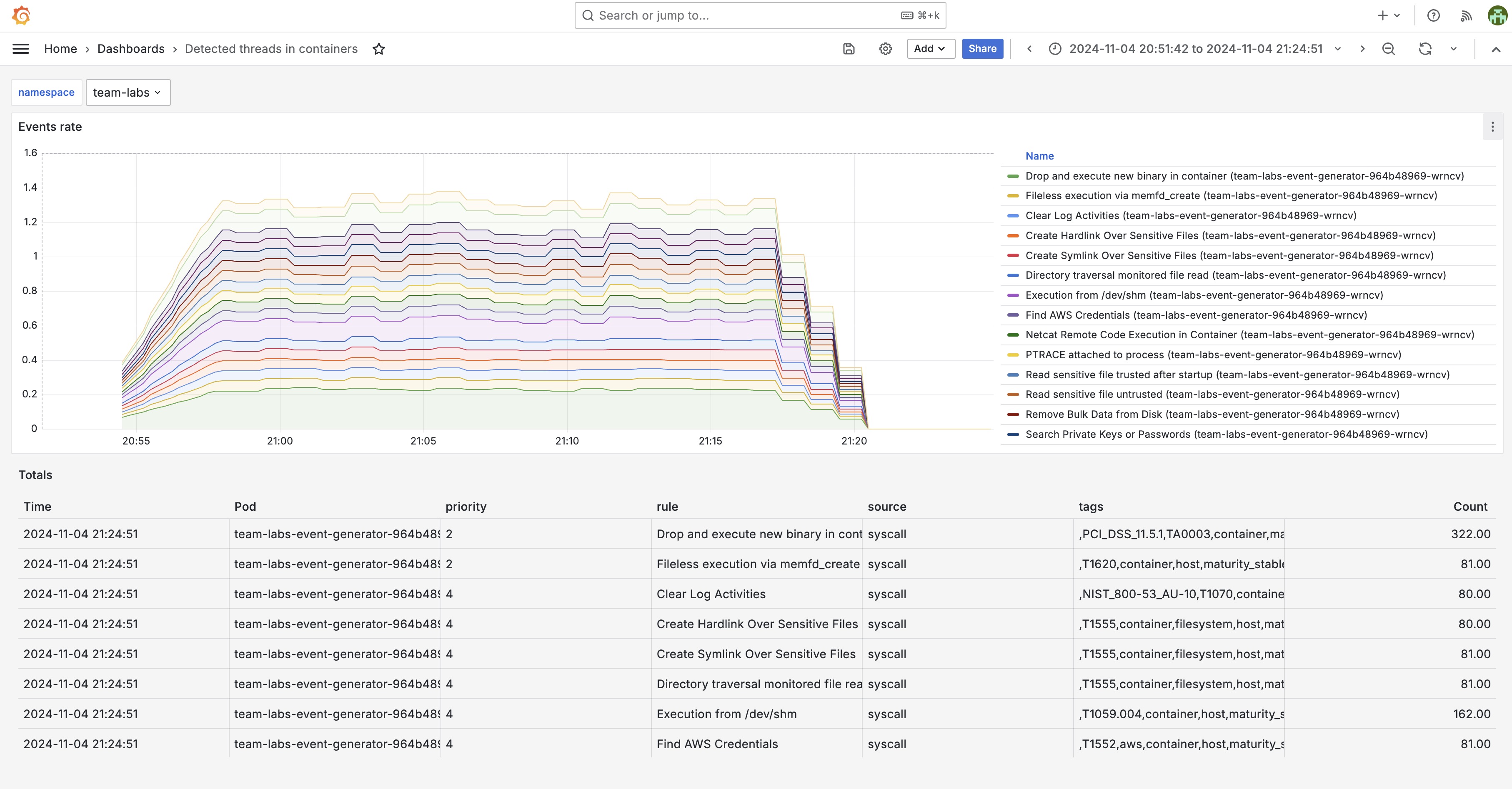
Task: Open the help question mark icon
Action: coord(1433,16)
